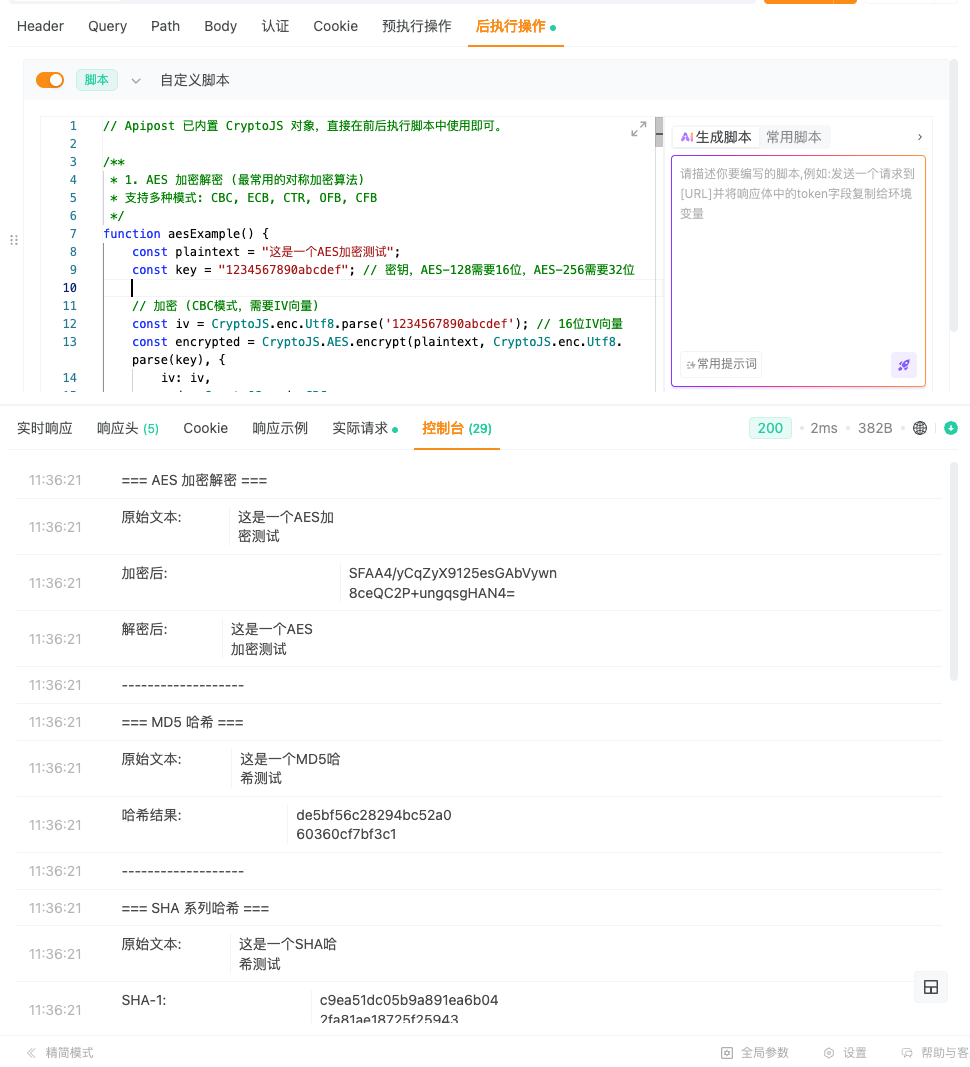This screenshot has height=1067, width=970.
Task: Disable the custom script toggle switch
Action: (x=49, y=79)
